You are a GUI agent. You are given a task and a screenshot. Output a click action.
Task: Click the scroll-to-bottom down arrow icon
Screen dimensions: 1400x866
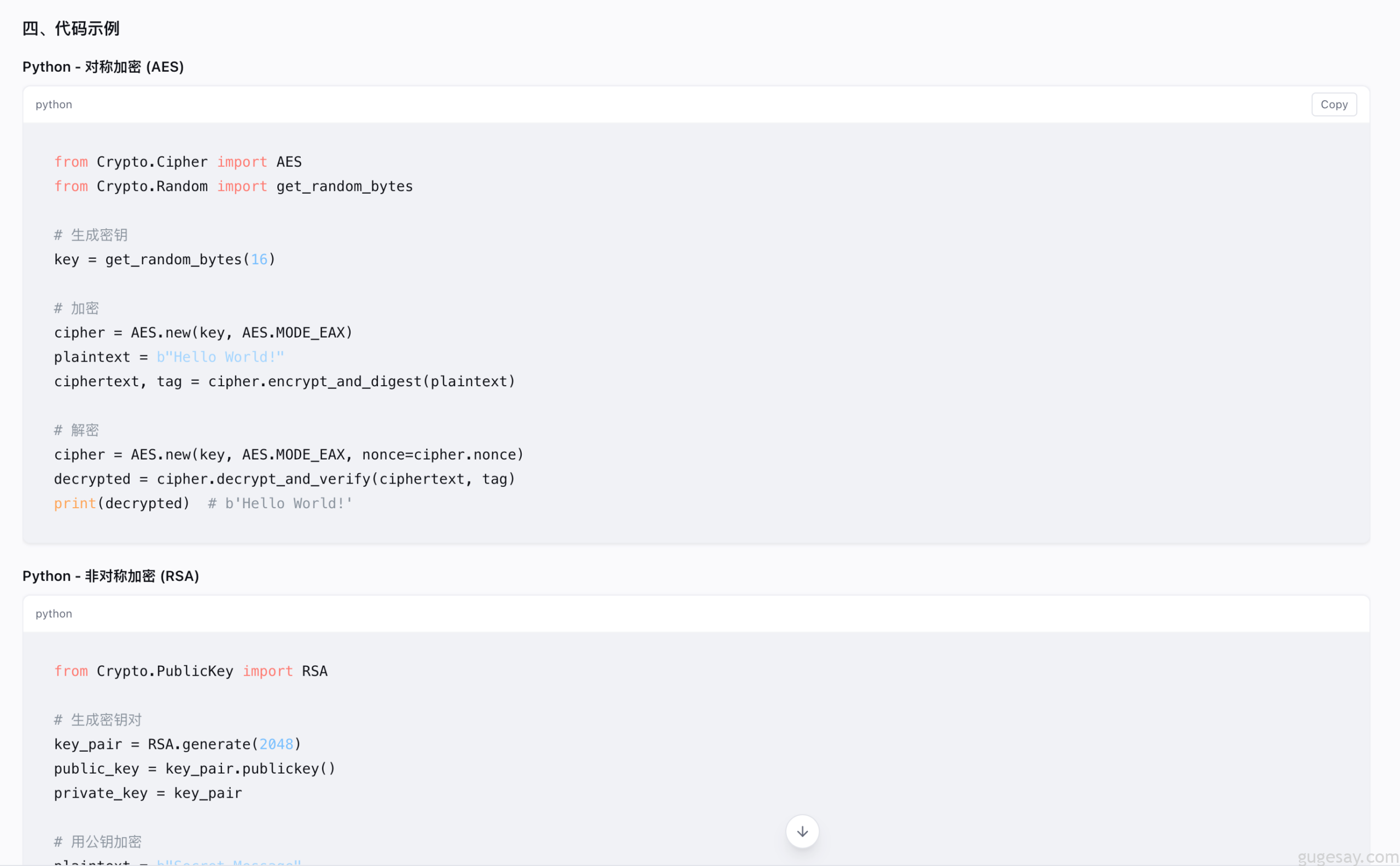click(x=802, y=831)
